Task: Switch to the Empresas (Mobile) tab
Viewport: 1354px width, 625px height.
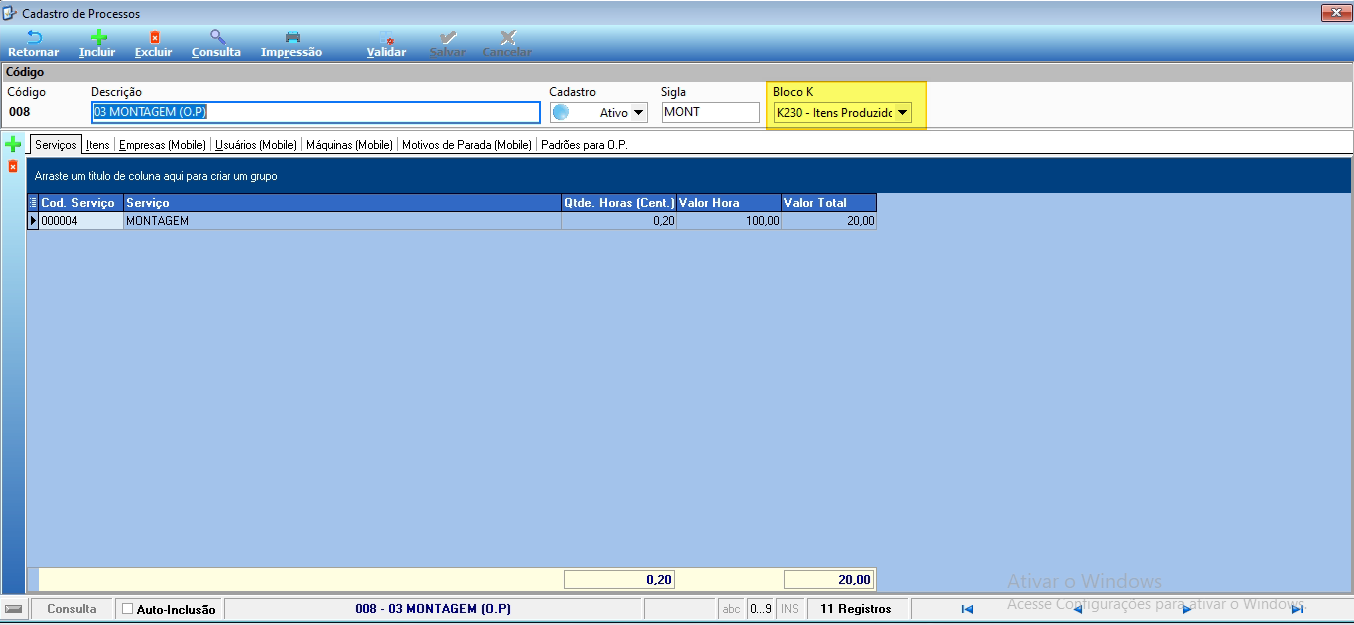Action: (x=162, y=144)
